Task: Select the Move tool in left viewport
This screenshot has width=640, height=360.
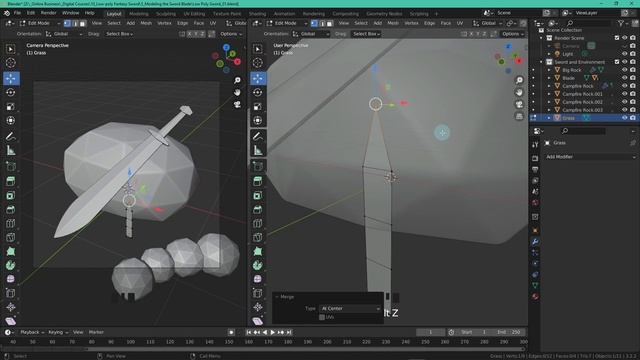Action: tap(11, 78)
